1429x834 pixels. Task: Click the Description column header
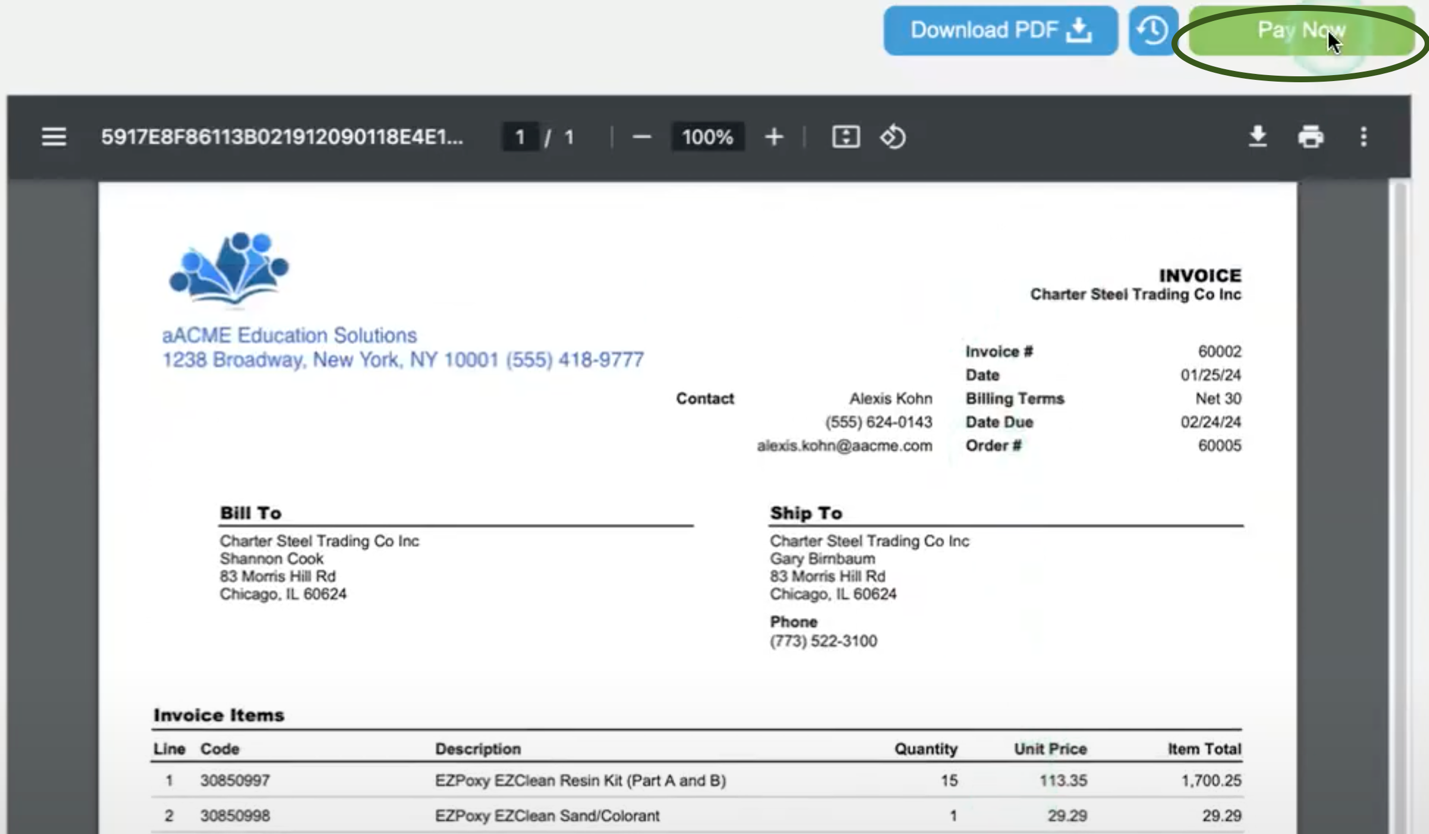pos(478,749)
